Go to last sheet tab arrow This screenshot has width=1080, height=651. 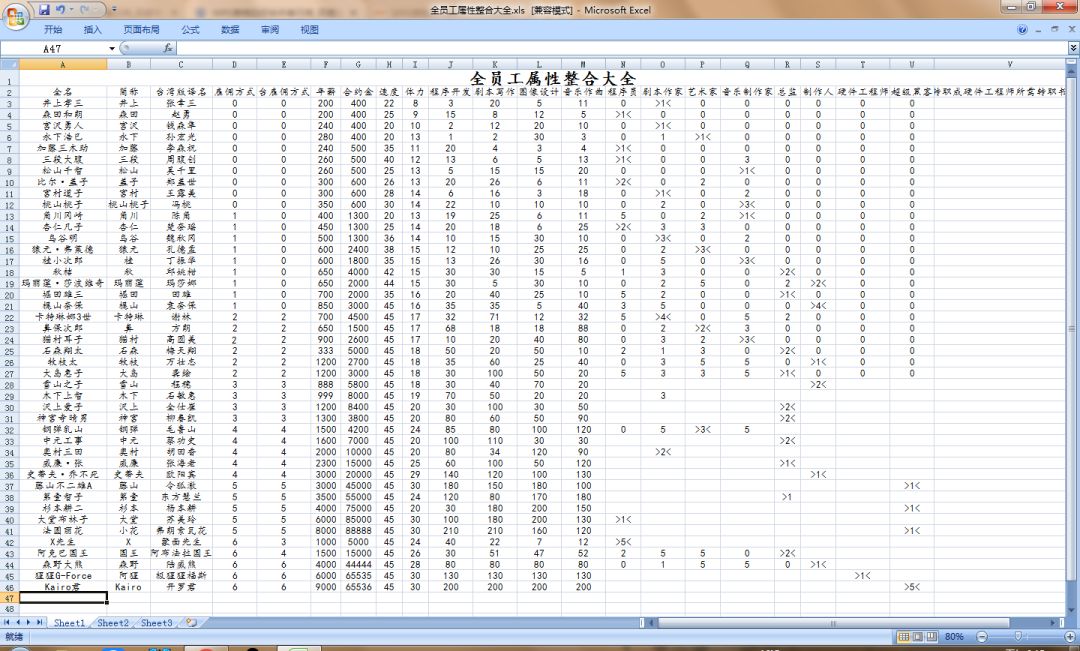[40, 622]
